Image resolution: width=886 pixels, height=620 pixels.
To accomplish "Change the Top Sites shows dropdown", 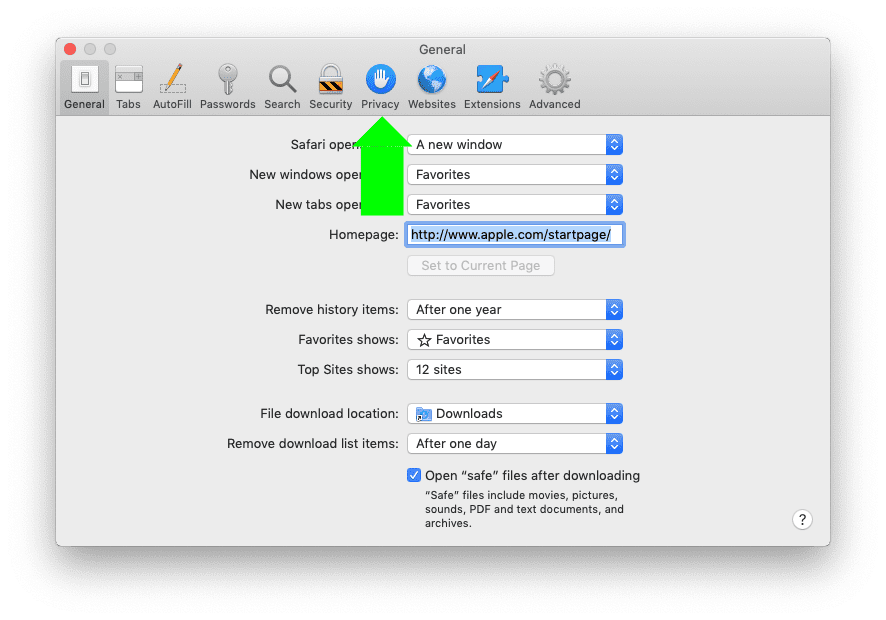I will pyautogui.click(x=515, y=370).
